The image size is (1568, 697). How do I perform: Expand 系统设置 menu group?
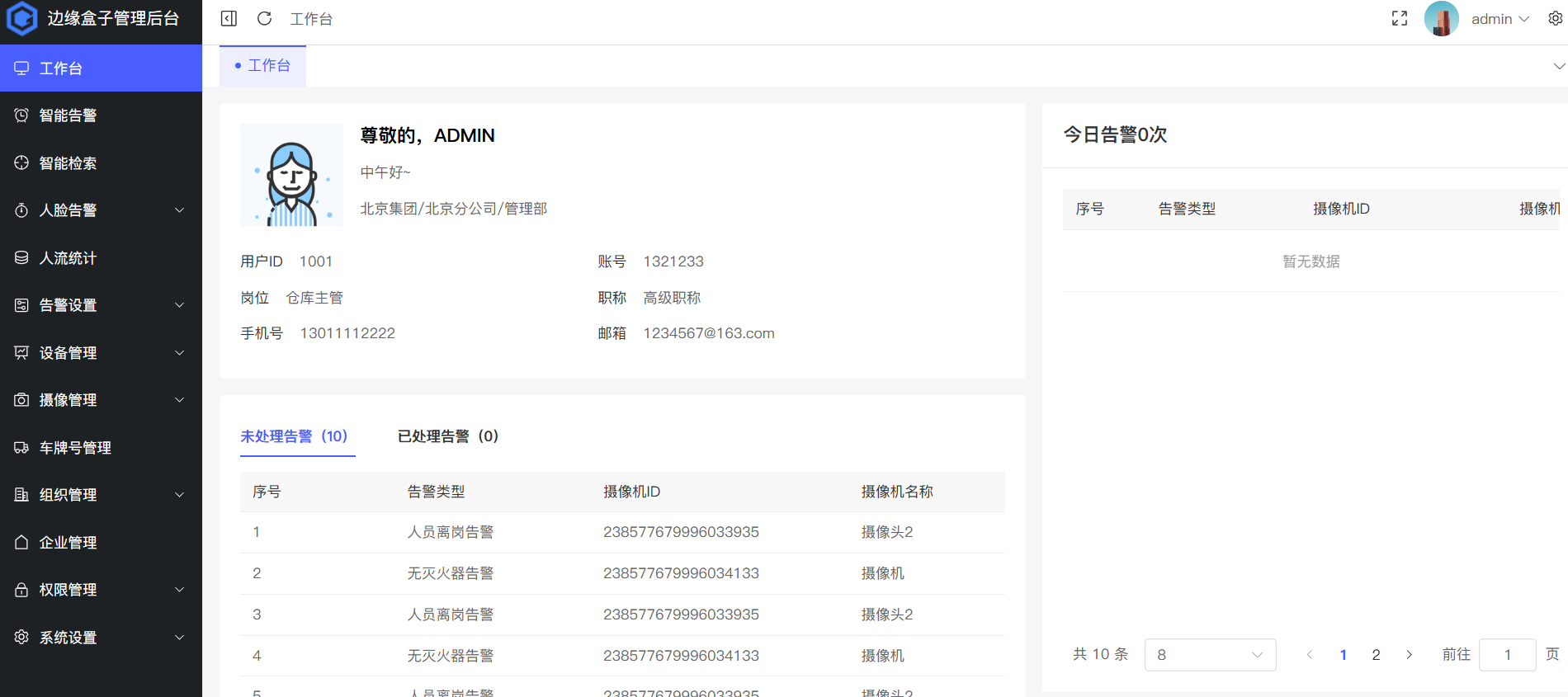point(101,638)
